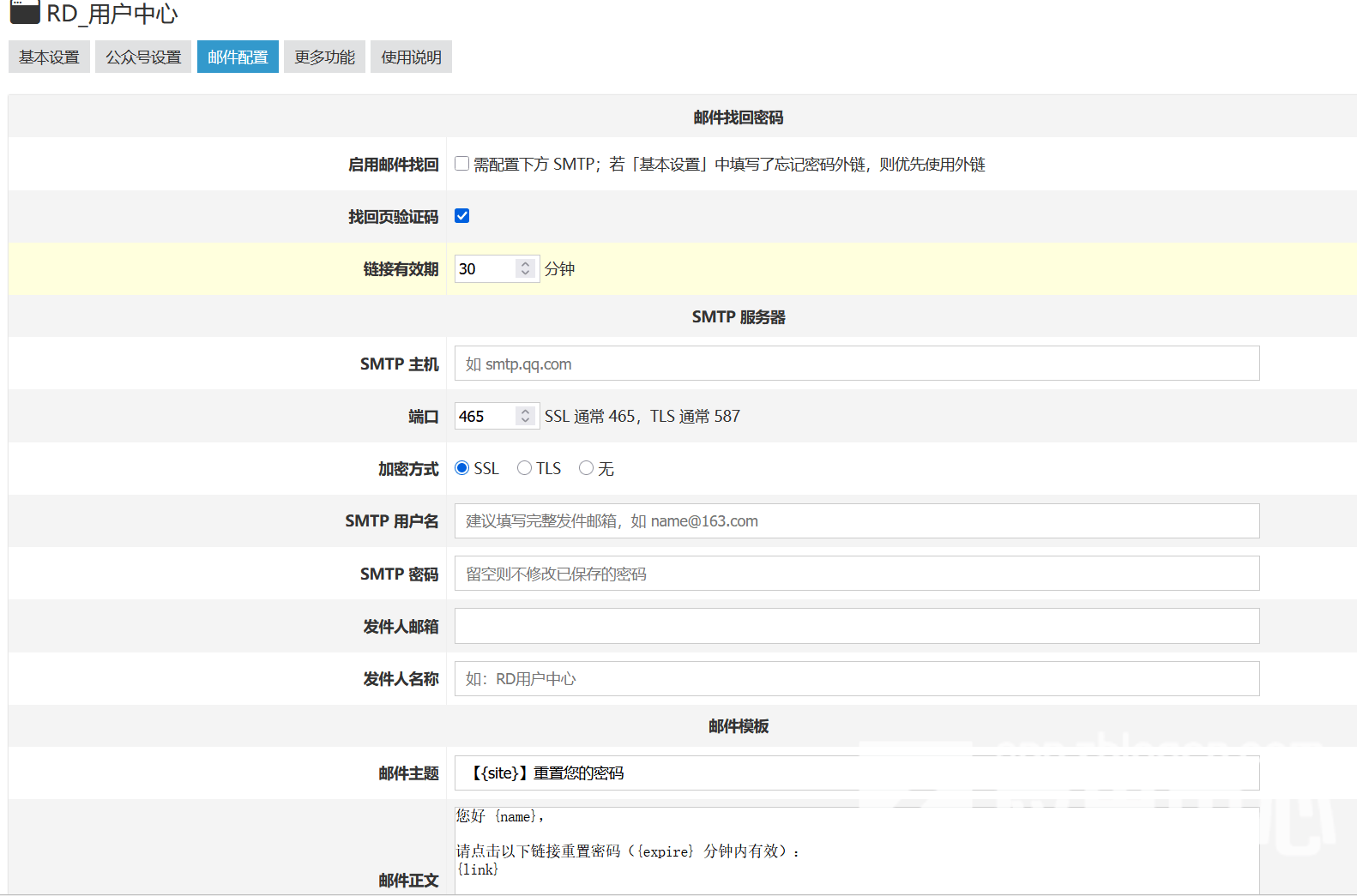Select TLS encryption radio button

(524, 468)
